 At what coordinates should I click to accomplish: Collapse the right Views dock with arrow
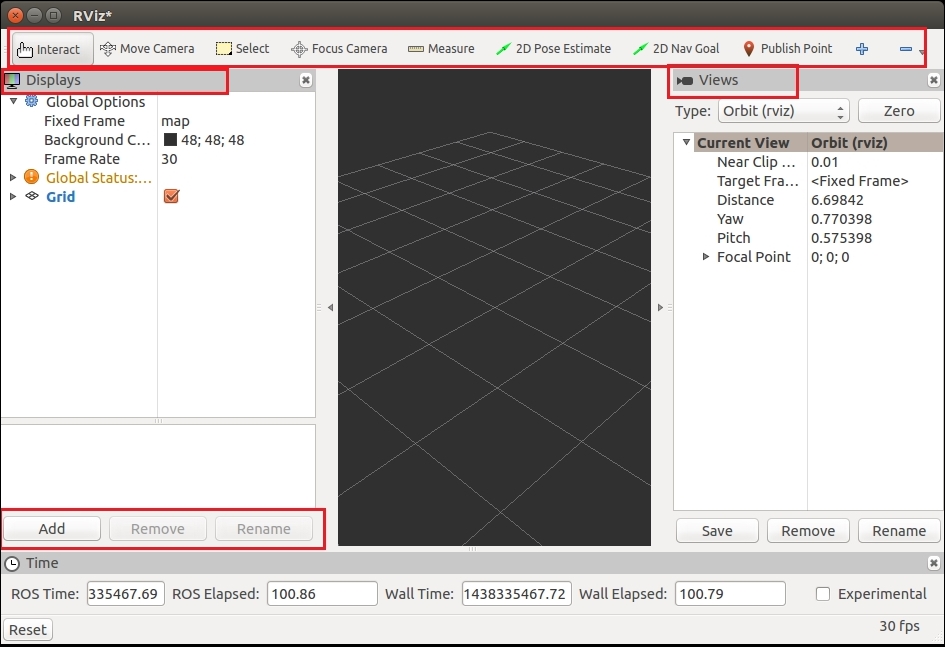coord(660,307)
